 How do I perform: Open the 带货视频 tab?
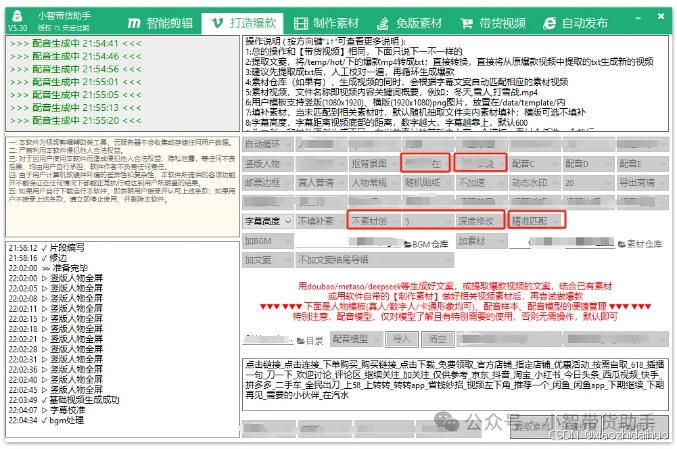(493, 23)
